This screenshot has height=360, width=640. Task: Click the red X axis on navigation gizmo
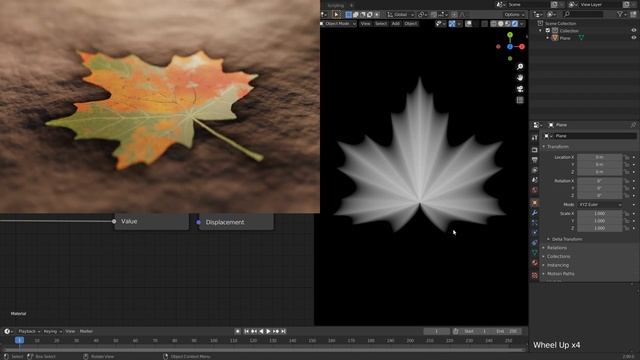point(522,47)
